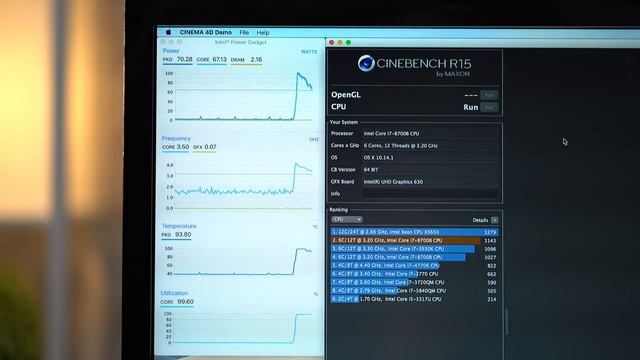Click the PKG temperature value 93.80

pyautogui.click(x=183, y=235)
